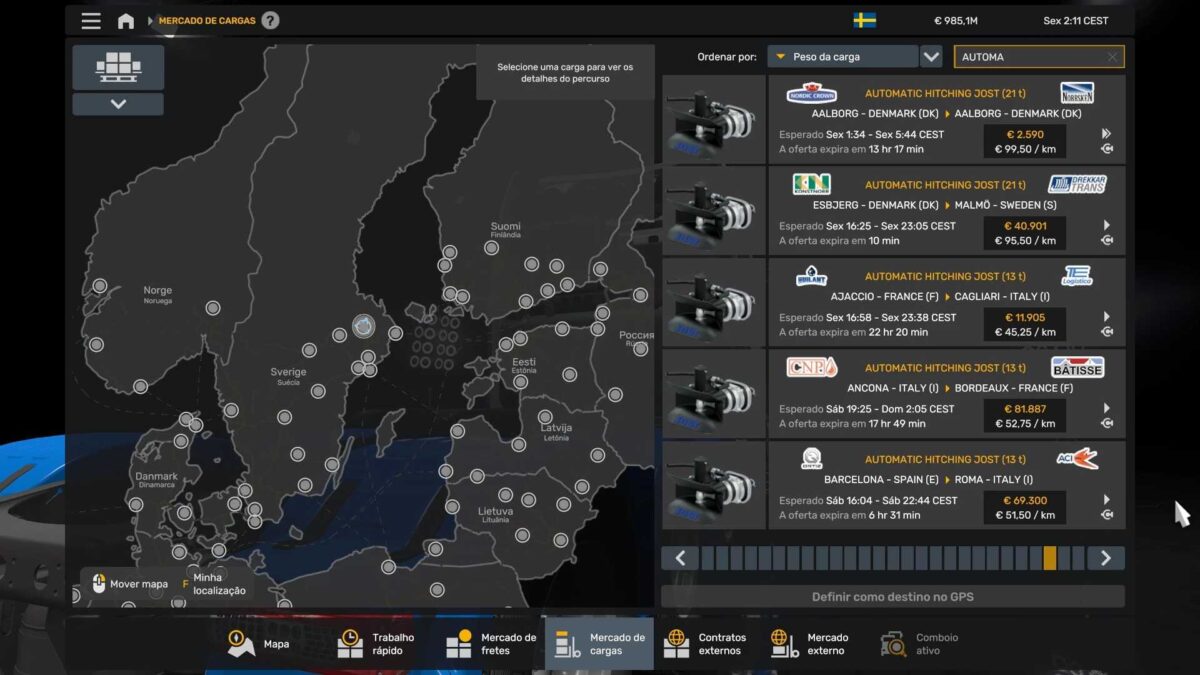Clear the AUTOMA search text
The image size is (1200, 675).
point(1112,57)
